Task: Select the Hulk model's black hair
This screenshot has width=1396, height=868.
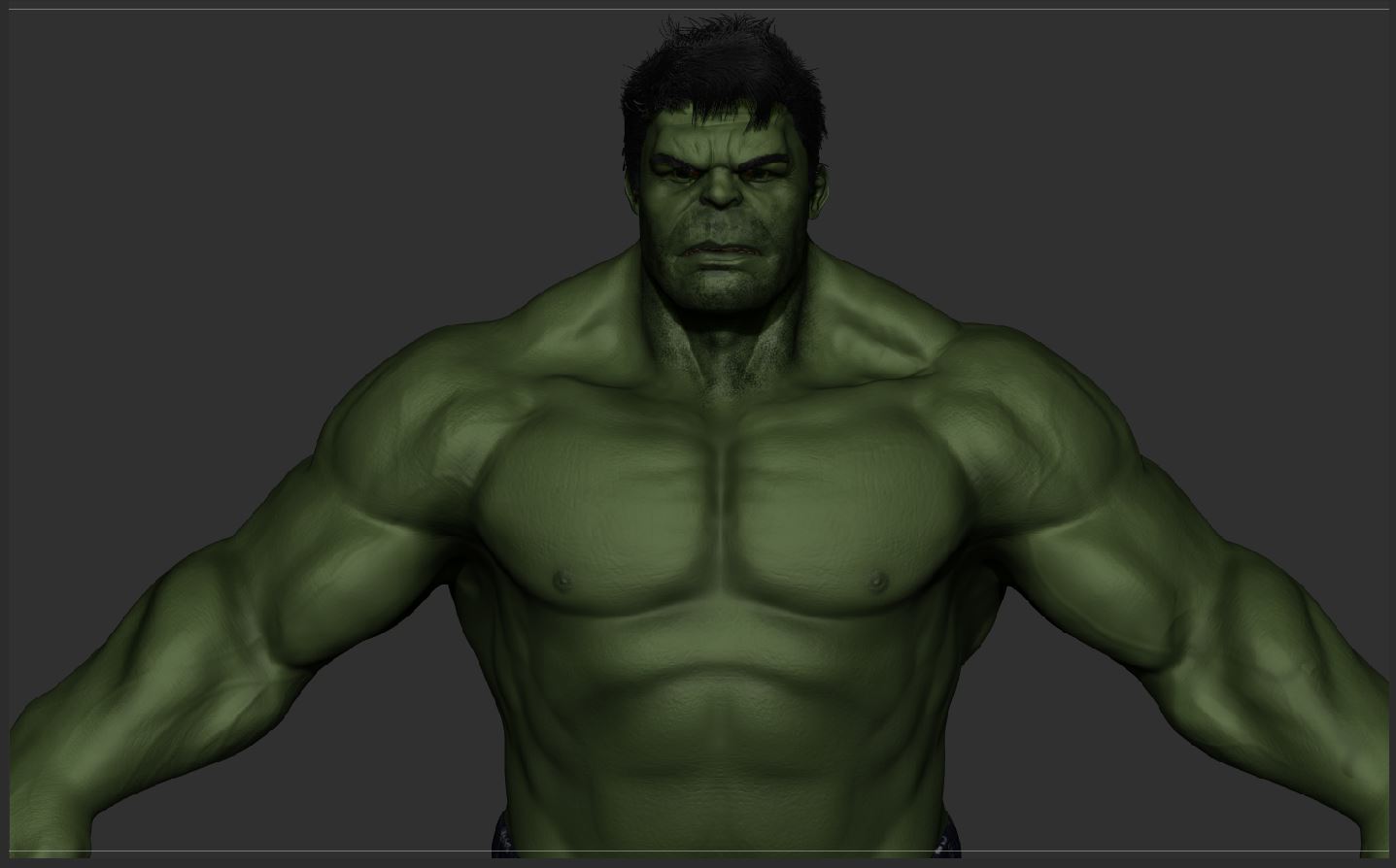Action: [724, 78]
